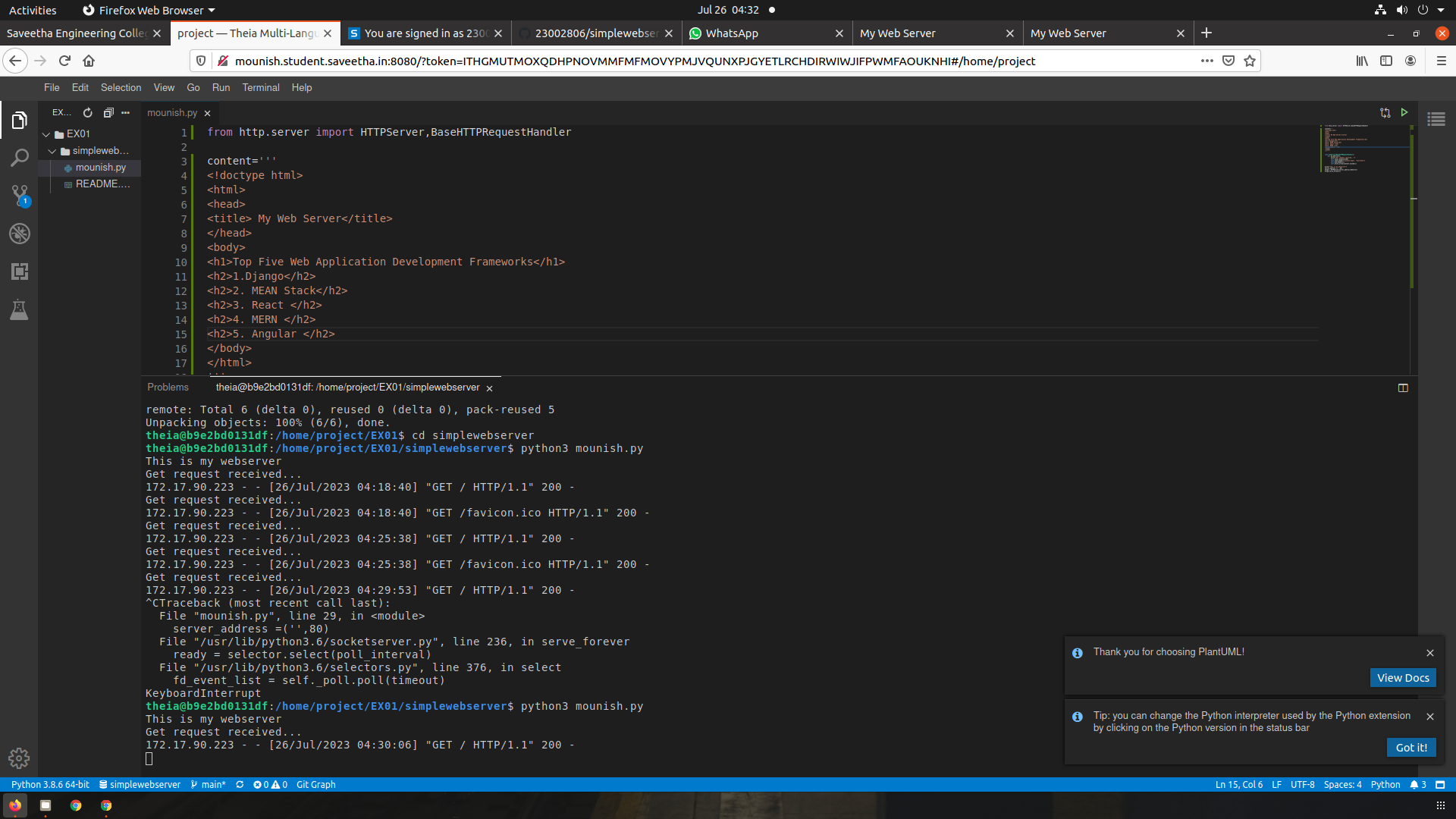1456x819 pixels.
Task: Open the Test flask view
Action: click(x=19, y=309)
